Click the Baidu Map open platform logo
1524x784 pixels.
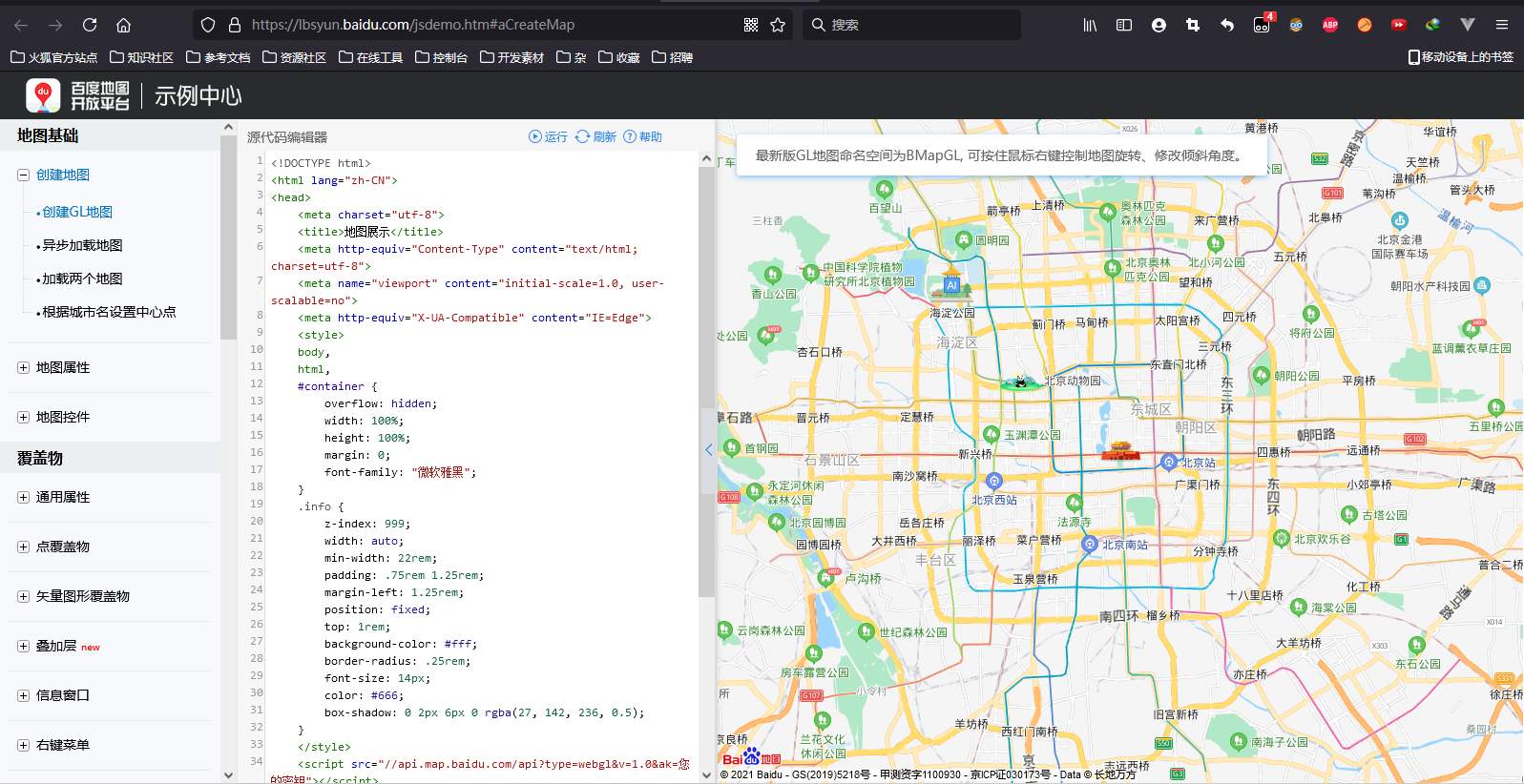pyautogui.click(x=77, y=95)
